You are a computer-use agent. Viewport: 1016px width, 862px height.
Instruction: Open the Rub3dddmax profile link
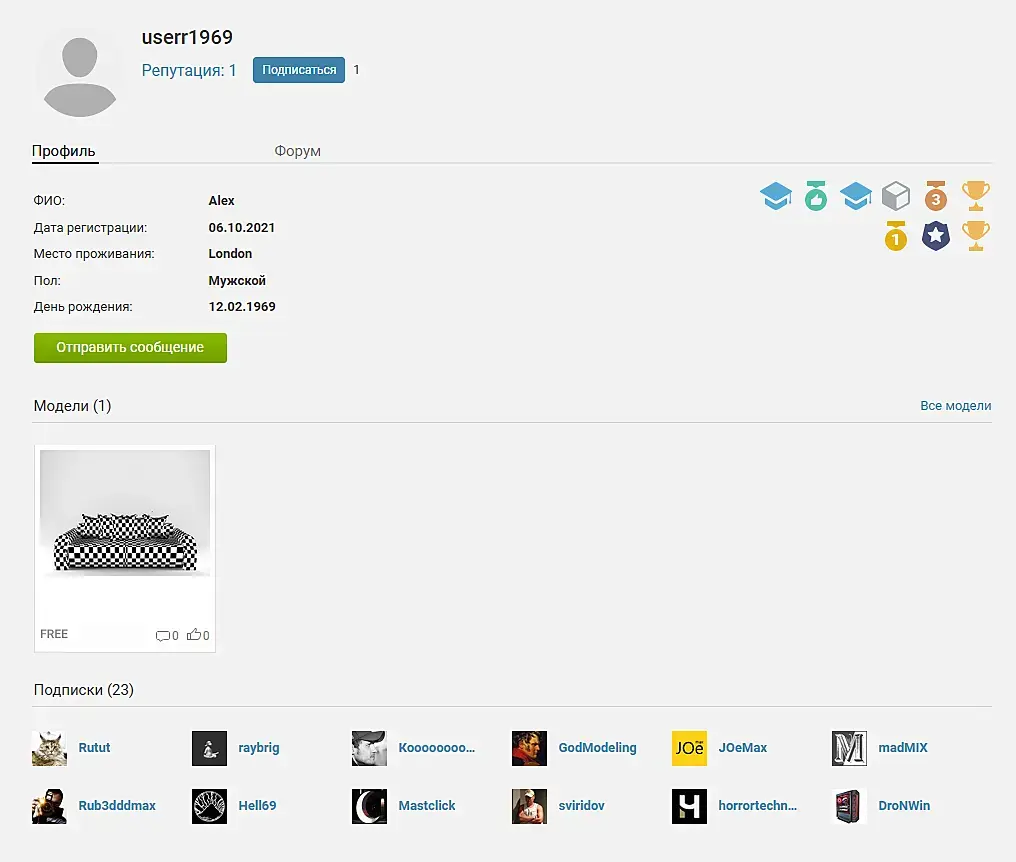click(117, 806)
